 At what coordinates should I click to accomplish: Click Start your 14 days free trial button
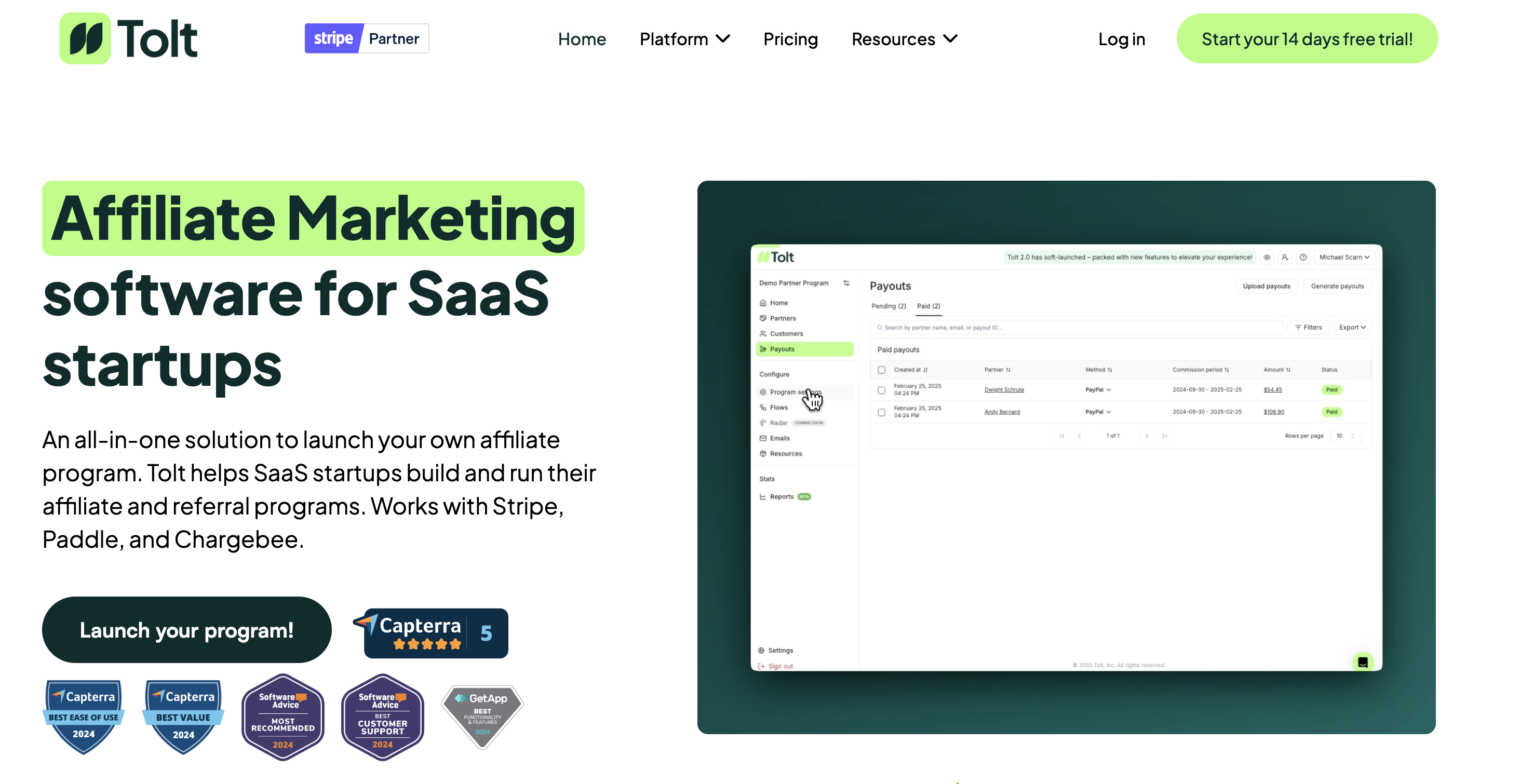(x=1307, y=39)
